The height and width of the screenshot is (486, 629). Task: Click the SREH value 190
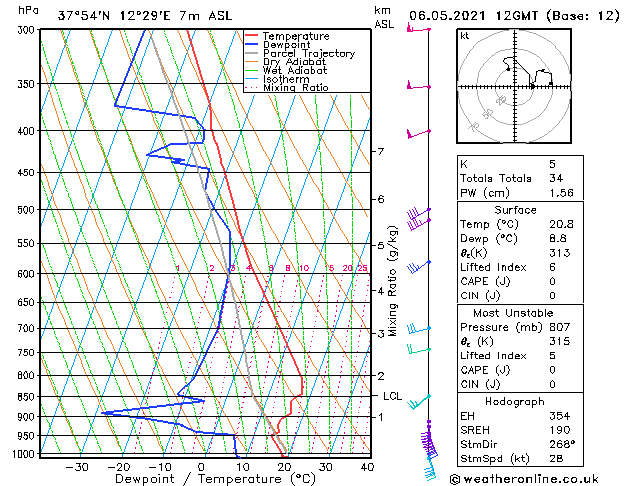tap(560, 430)
